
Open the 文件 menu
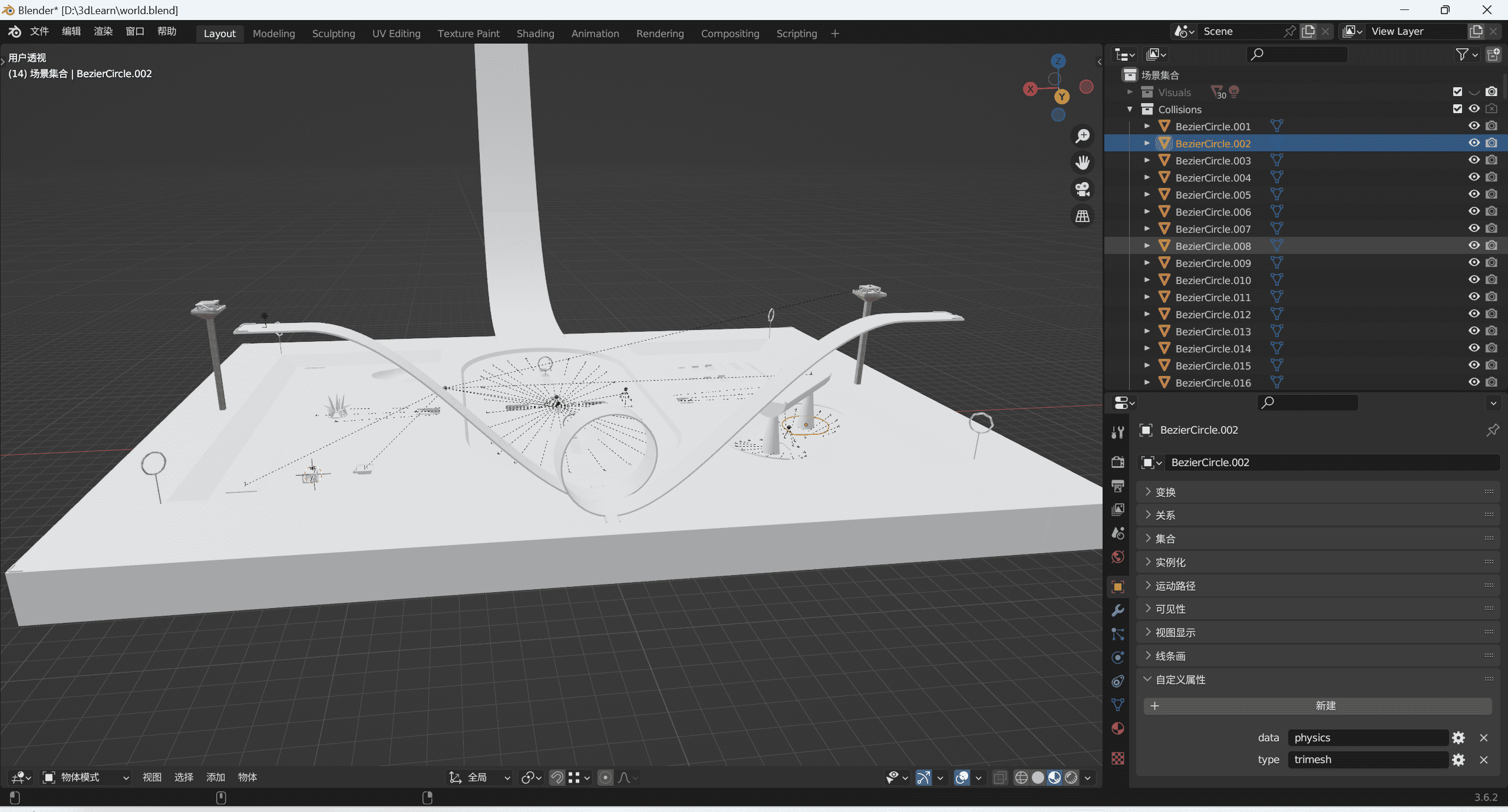(39, 32)
